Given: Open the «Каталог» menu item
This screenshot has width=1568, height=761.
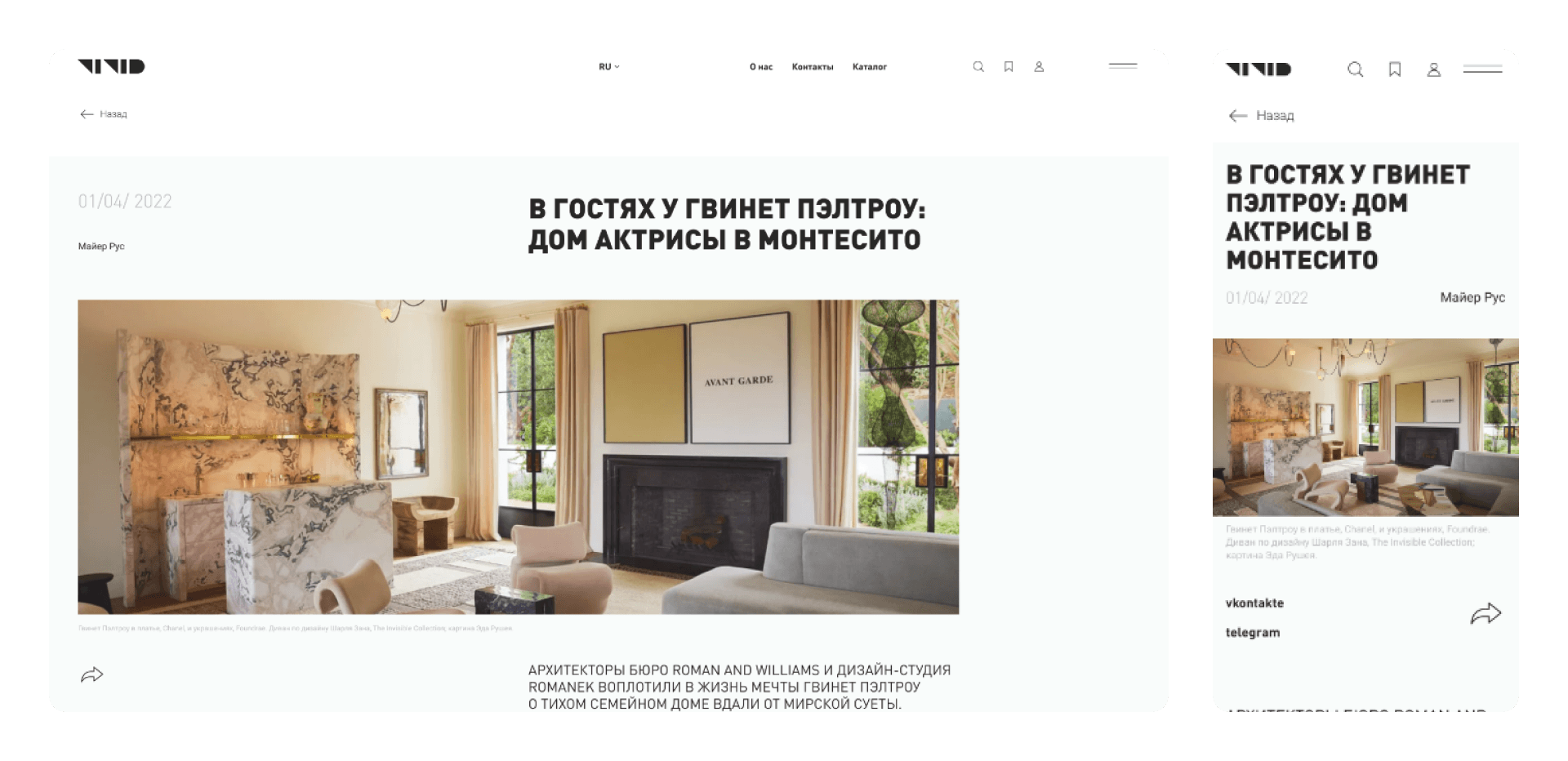Looking at the screenshot, I should (869, 67).
